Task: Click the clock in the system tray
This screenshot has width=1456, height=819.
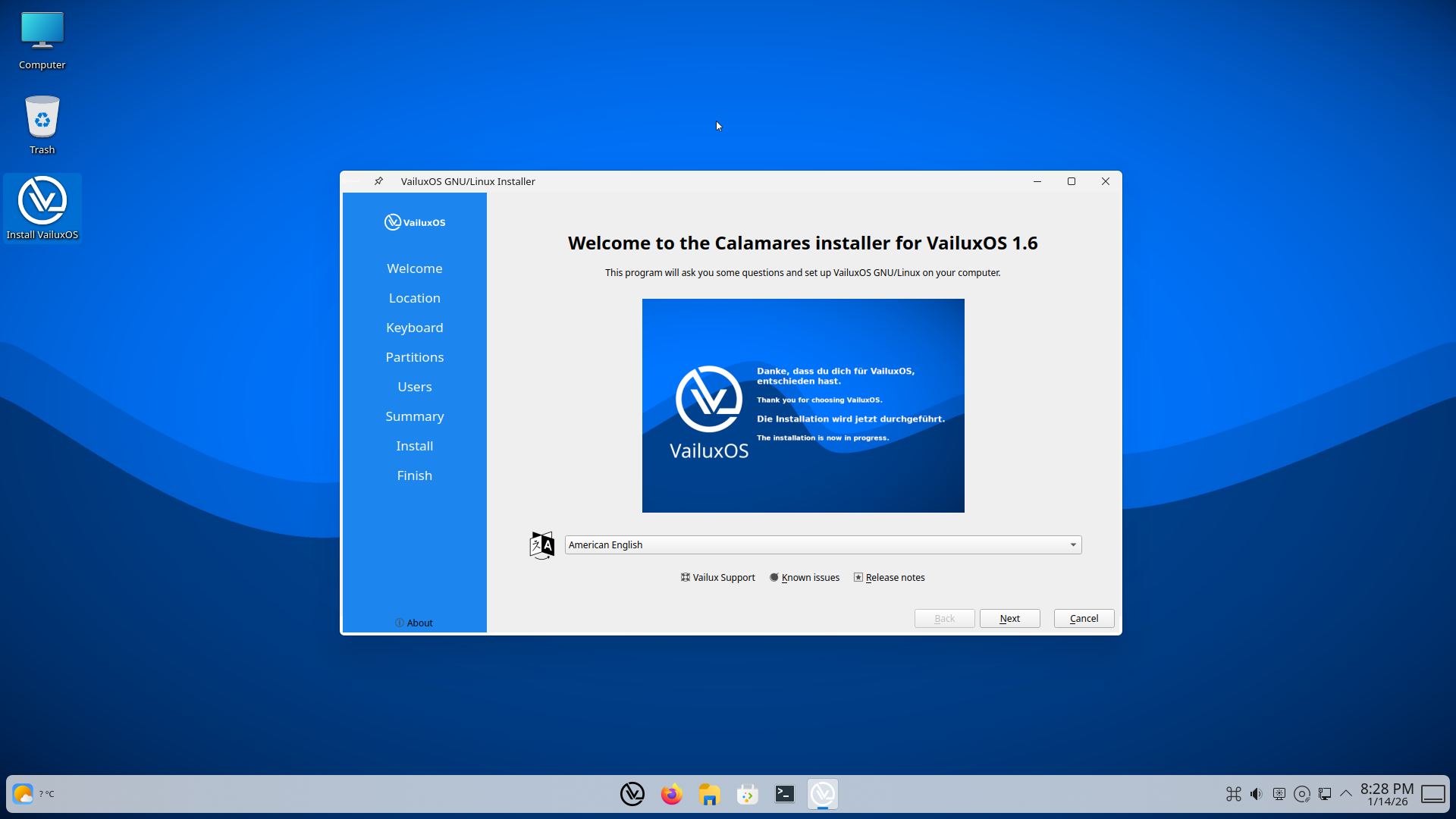Action: pos(1387,794)
